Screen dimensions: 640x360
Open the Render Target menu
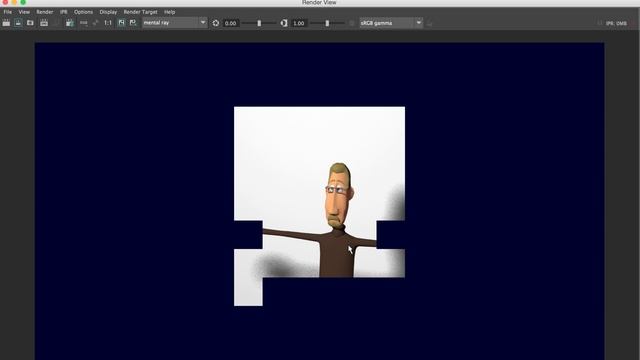(140, 12)
